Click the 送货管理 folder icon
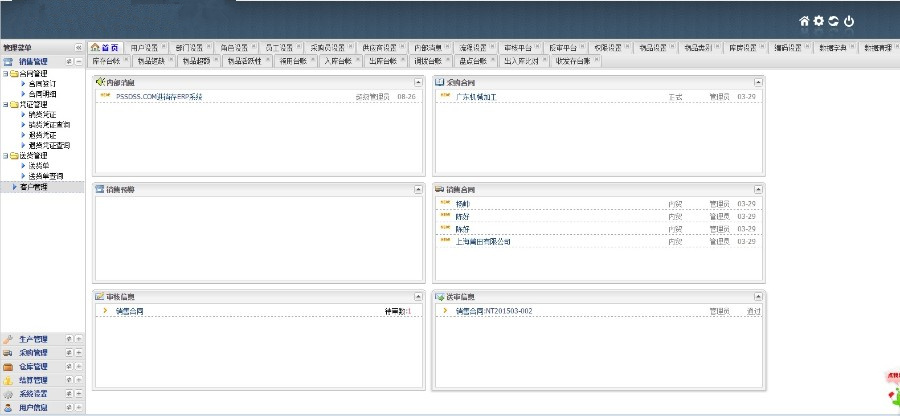 tap(14, 155)
